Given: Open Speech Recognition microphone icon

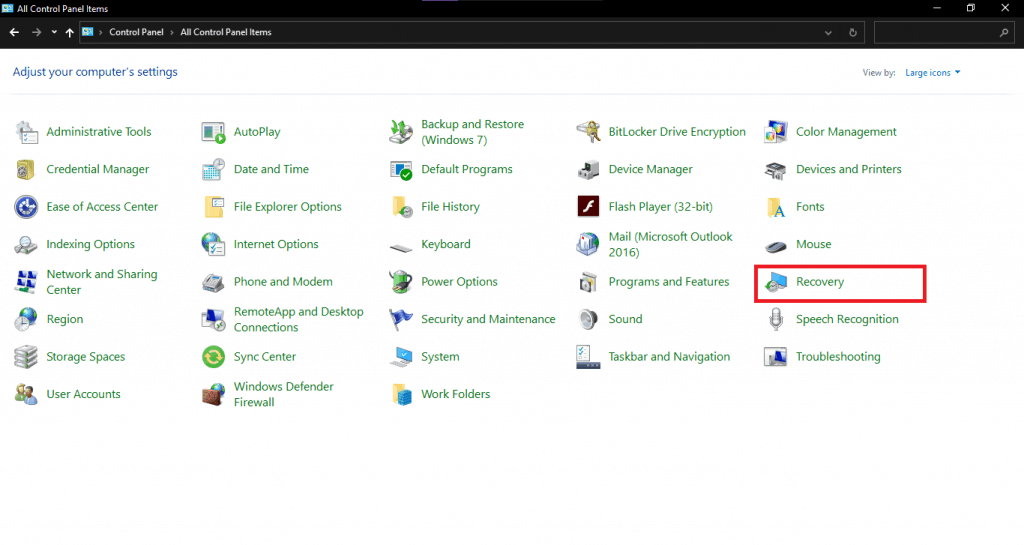Looking at the screenshot, I should 775,319.
